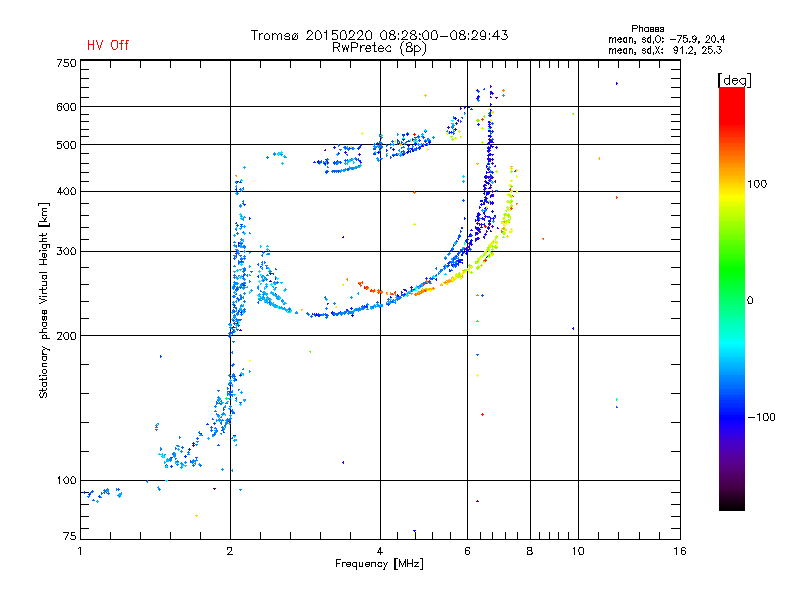The height and width of the screenshot is (600, 800).
Task: Click the 'mean, sd,X: 91.2, 25.3' line
Action: 665,50
